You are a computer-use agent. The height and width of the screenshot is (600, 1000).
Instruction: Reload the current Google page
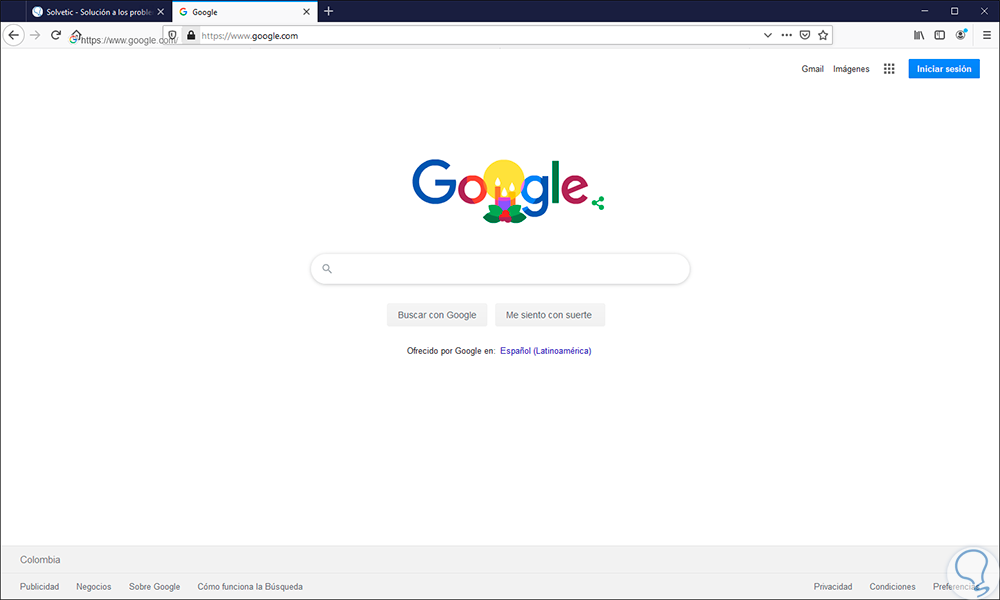[x=55, y=35]
